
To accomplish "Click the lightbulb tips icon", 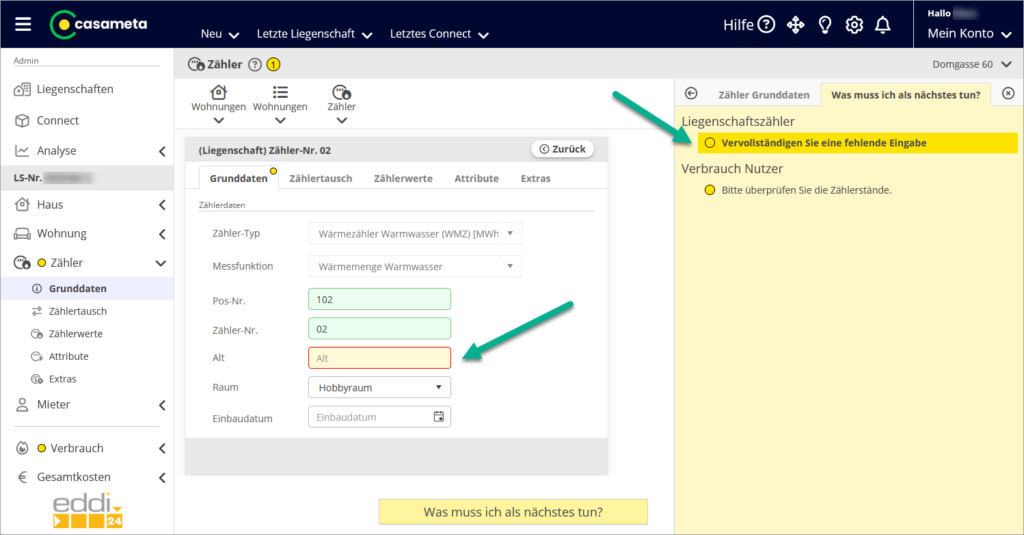I will point(825,25).
